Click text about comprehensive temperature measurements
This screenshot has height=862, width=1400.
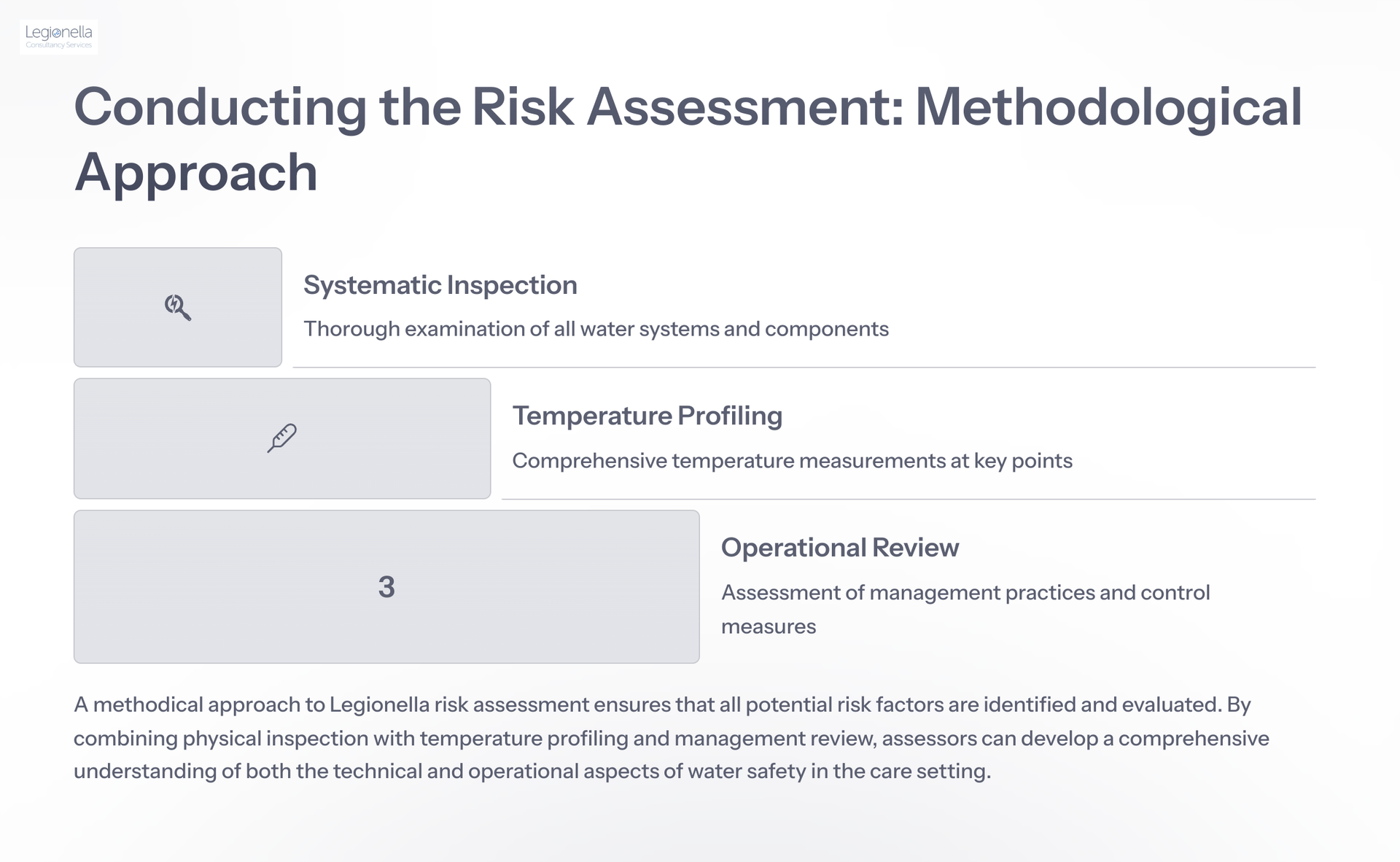(793, 461)
